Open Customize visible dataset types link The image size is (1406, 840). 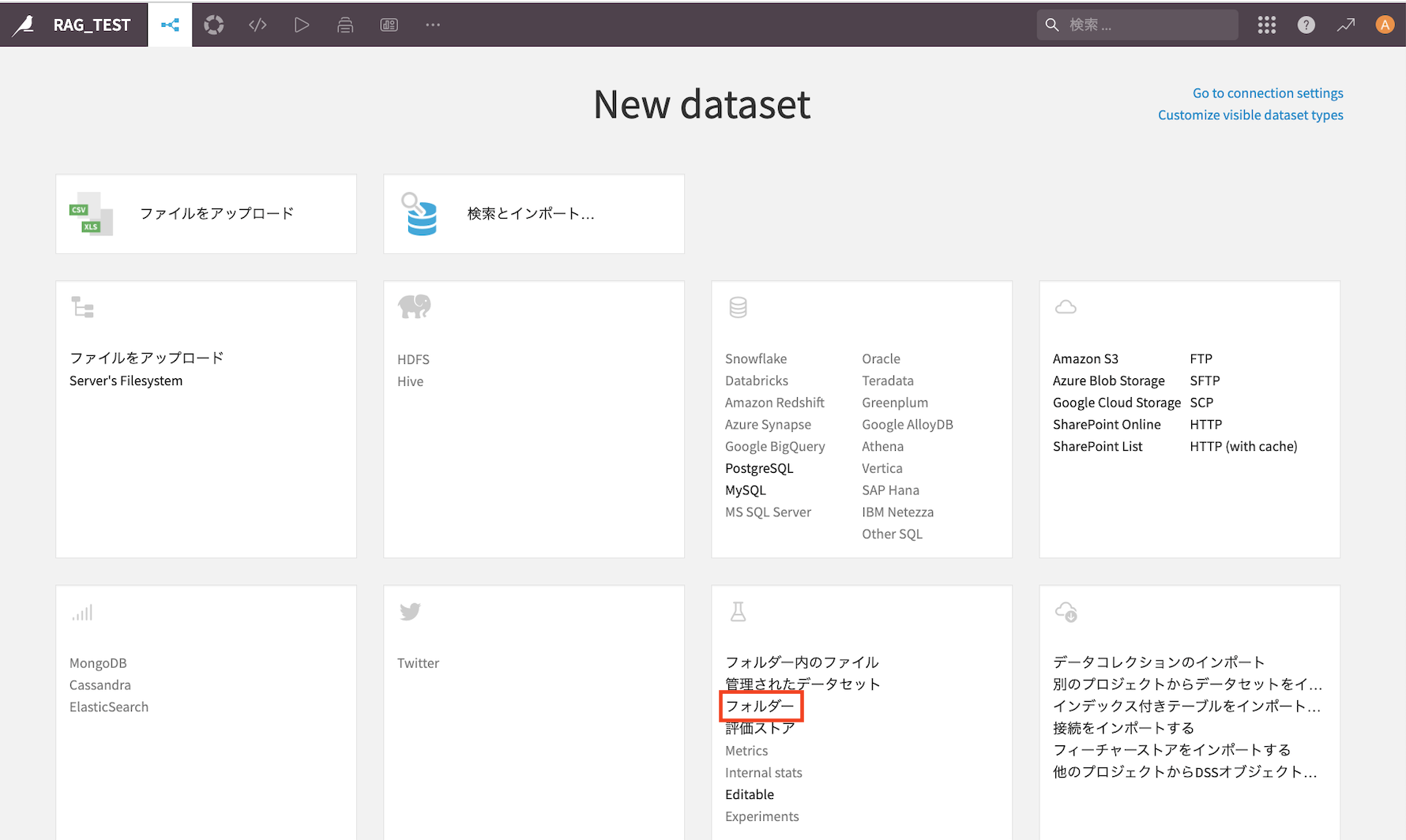(1250, 115)
